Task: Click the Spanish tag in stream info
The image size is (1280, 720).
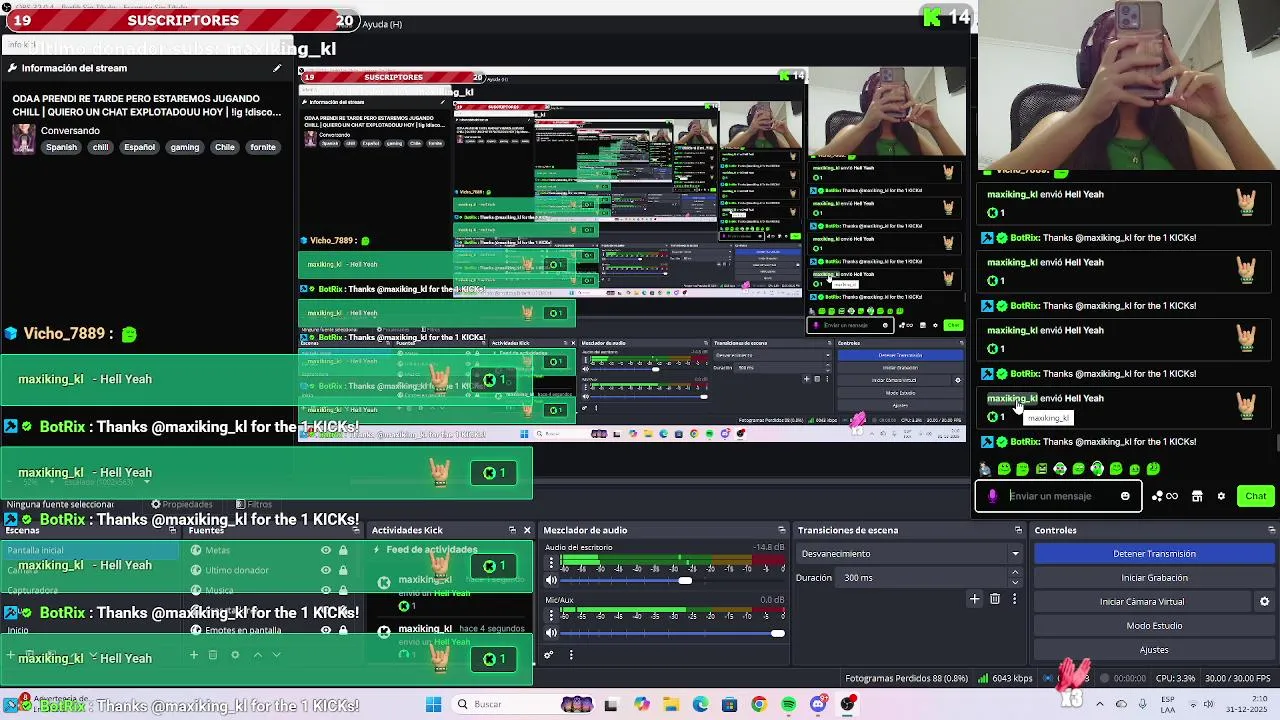Action: [61, 147]
